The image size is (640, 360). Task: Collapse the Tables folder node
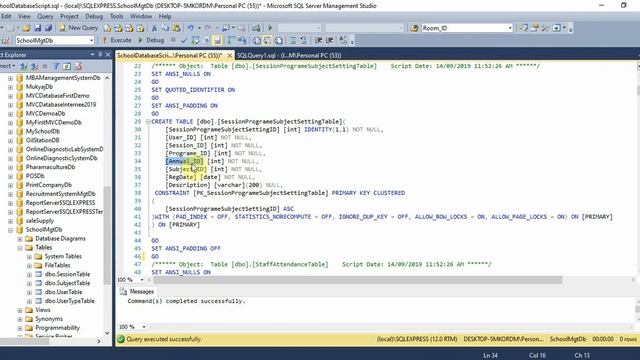pos(20,248)
